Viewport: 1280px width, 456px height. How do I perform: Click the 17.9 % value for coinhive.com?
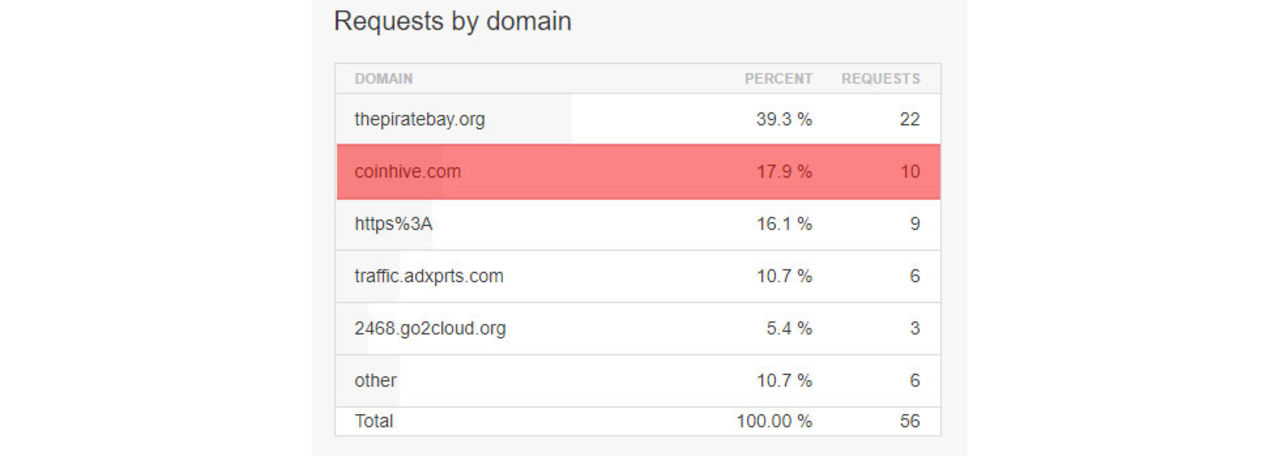point(784,171)
